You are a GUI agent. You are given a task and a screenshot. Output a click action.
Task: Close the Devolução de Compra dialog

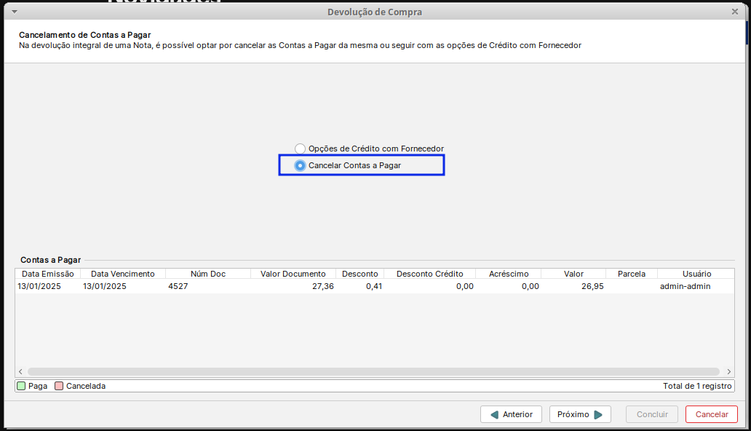tap(736, 11)
